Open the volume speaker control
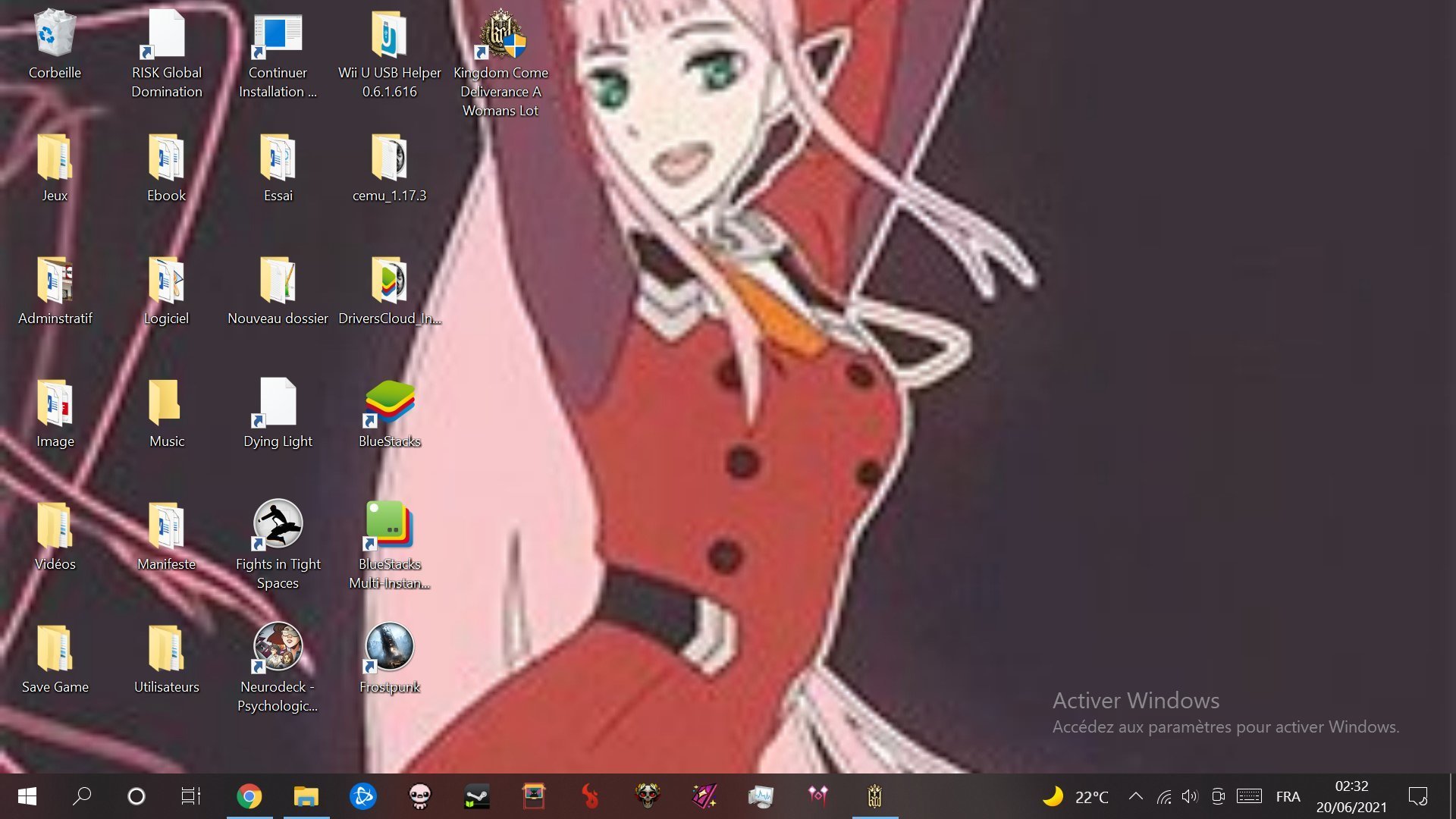This screenshot has width=1456, height=819. click(x=1190, y=796)
